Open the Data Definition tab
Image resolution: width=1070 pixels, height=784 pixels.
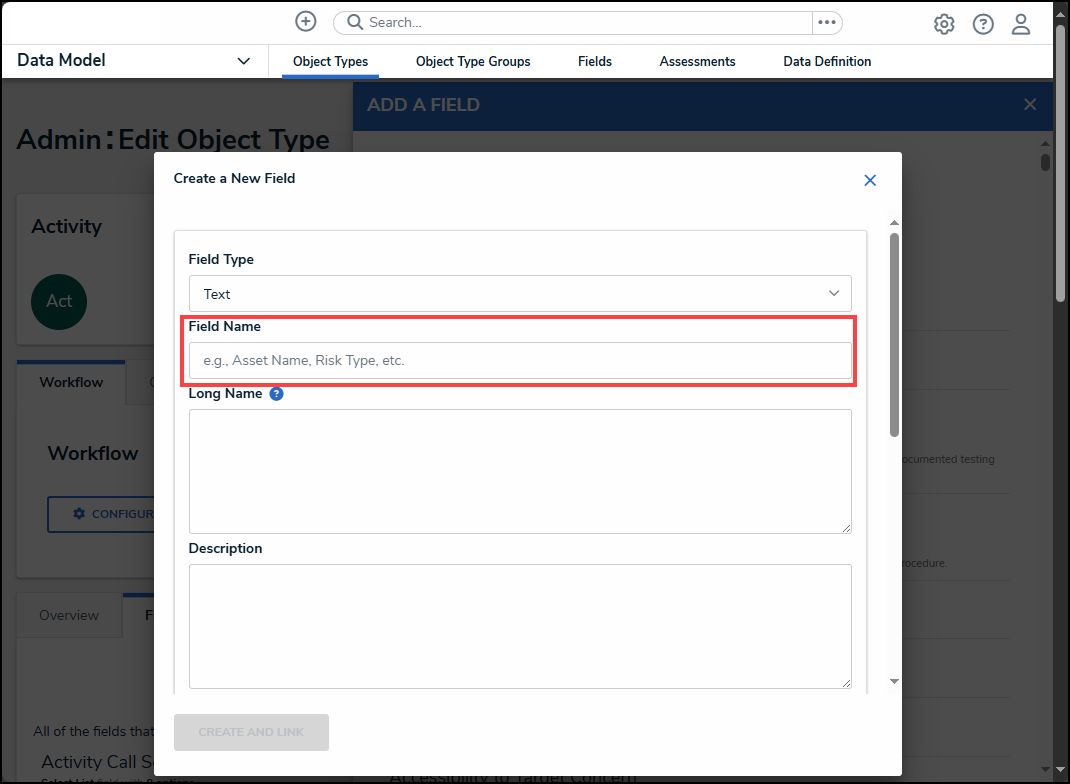tap(826, 61)
